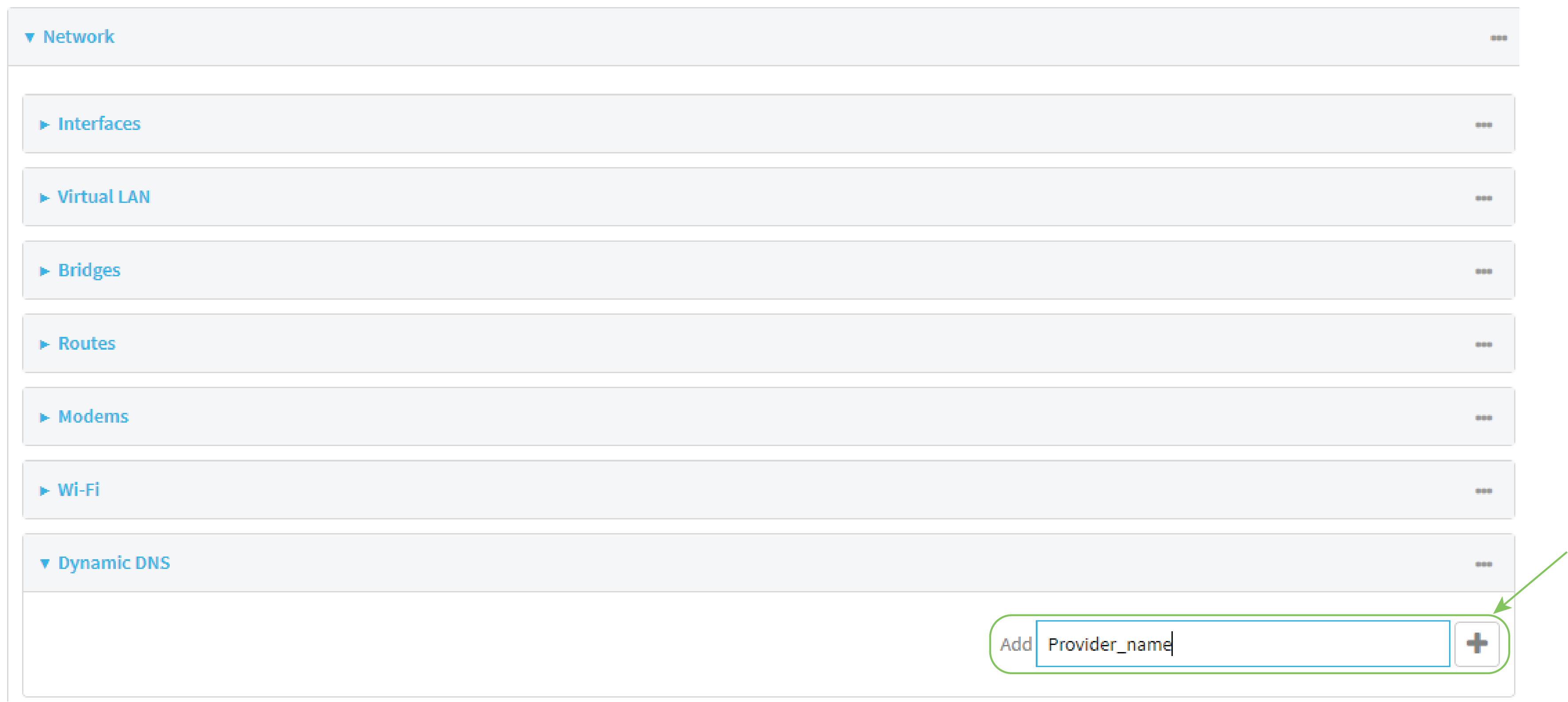Open the Wi-Fi row ellipsis menu
The image size is (1568, 702).
(x=1484, y=491)
